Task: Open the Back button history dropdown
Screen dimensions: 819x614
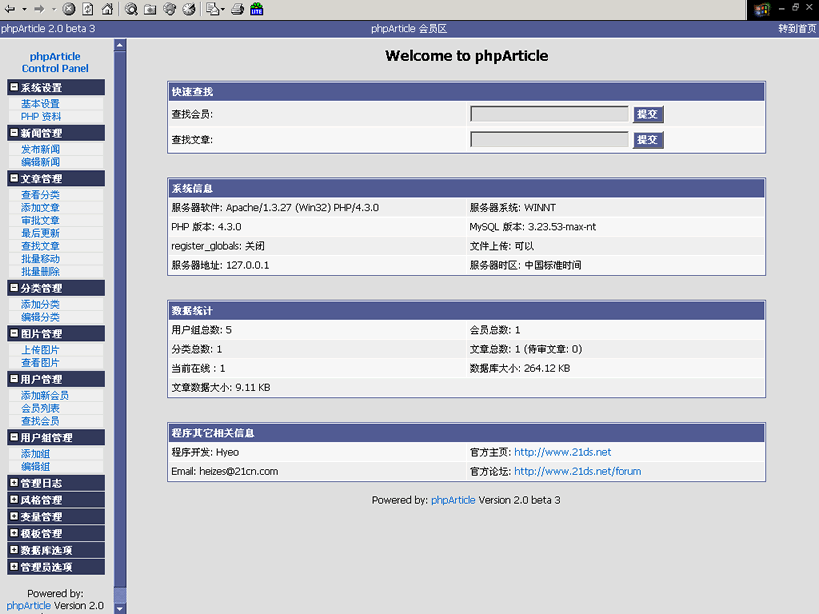Action: coord(24,9)
